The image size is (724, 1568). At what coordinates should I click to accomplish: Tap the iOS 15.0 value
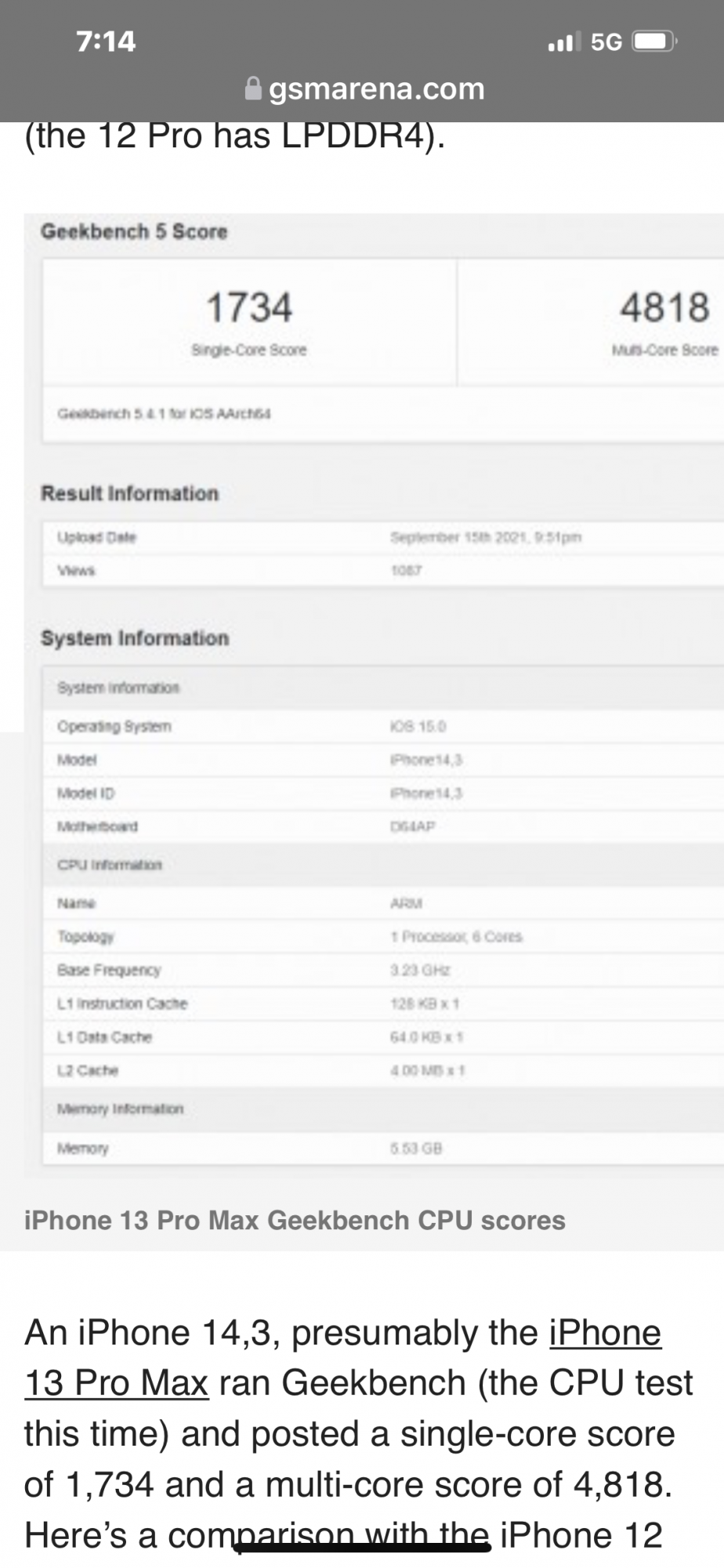pyautogui.click(x=418, y=726)
